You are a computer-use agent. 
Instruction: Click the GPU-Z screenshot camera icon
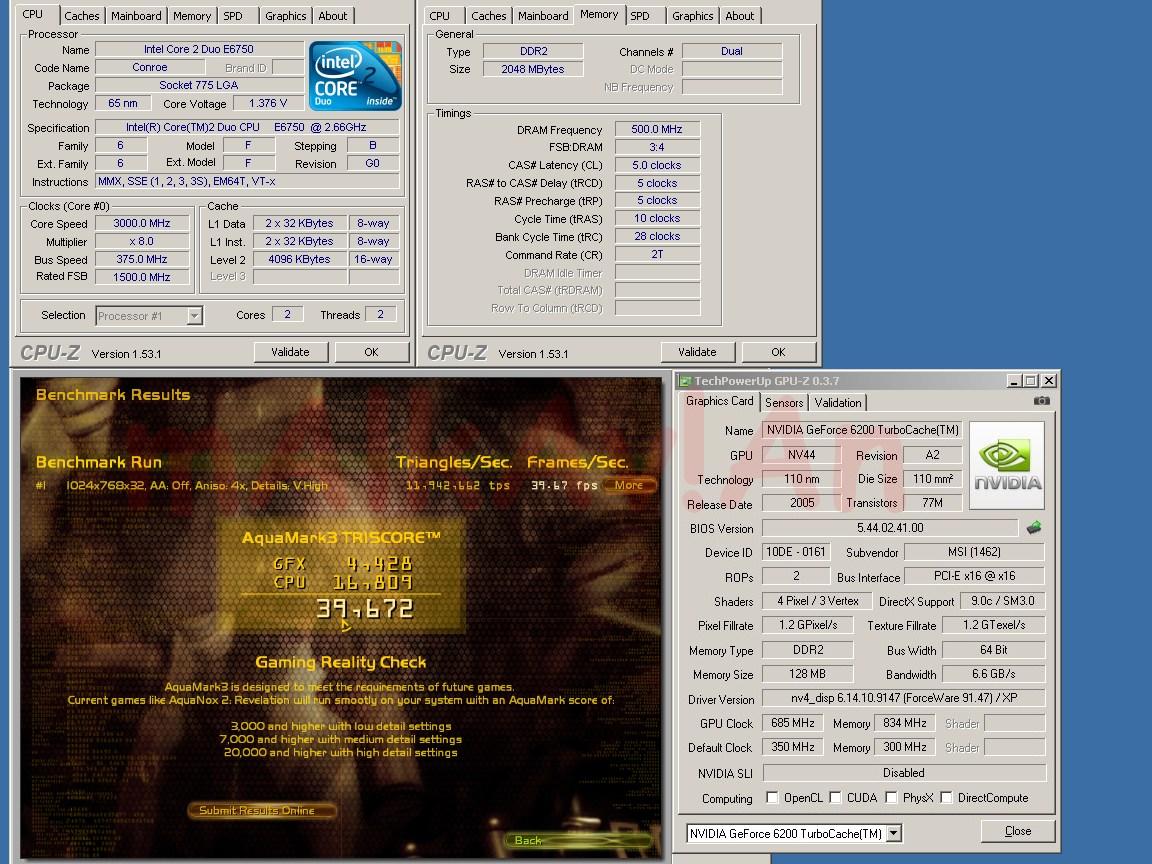click(x=1041, y=401)
